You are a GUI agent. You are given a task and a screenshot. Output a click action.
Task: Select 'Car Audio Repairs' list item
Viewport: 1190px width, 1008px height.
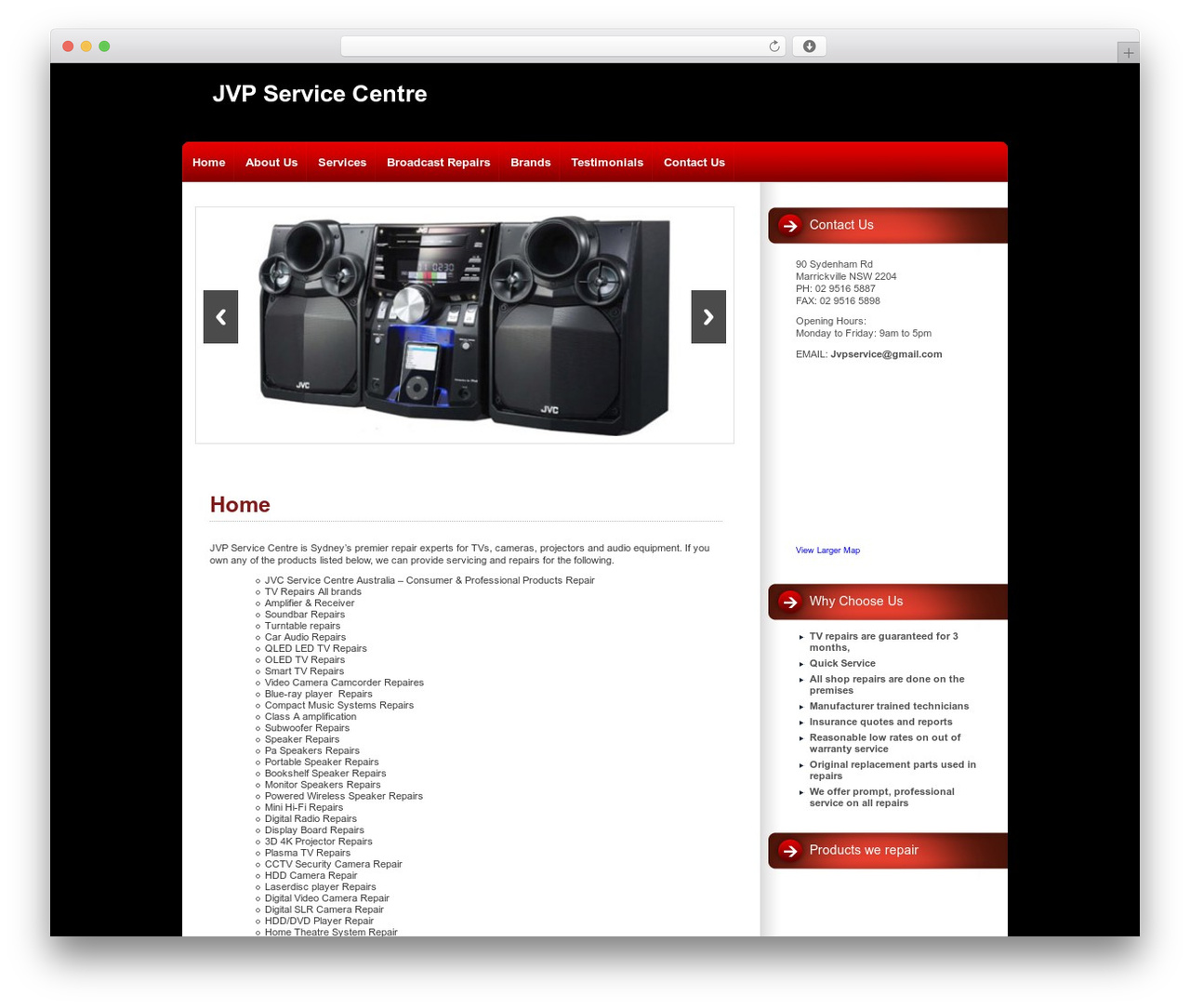[305, 637]
